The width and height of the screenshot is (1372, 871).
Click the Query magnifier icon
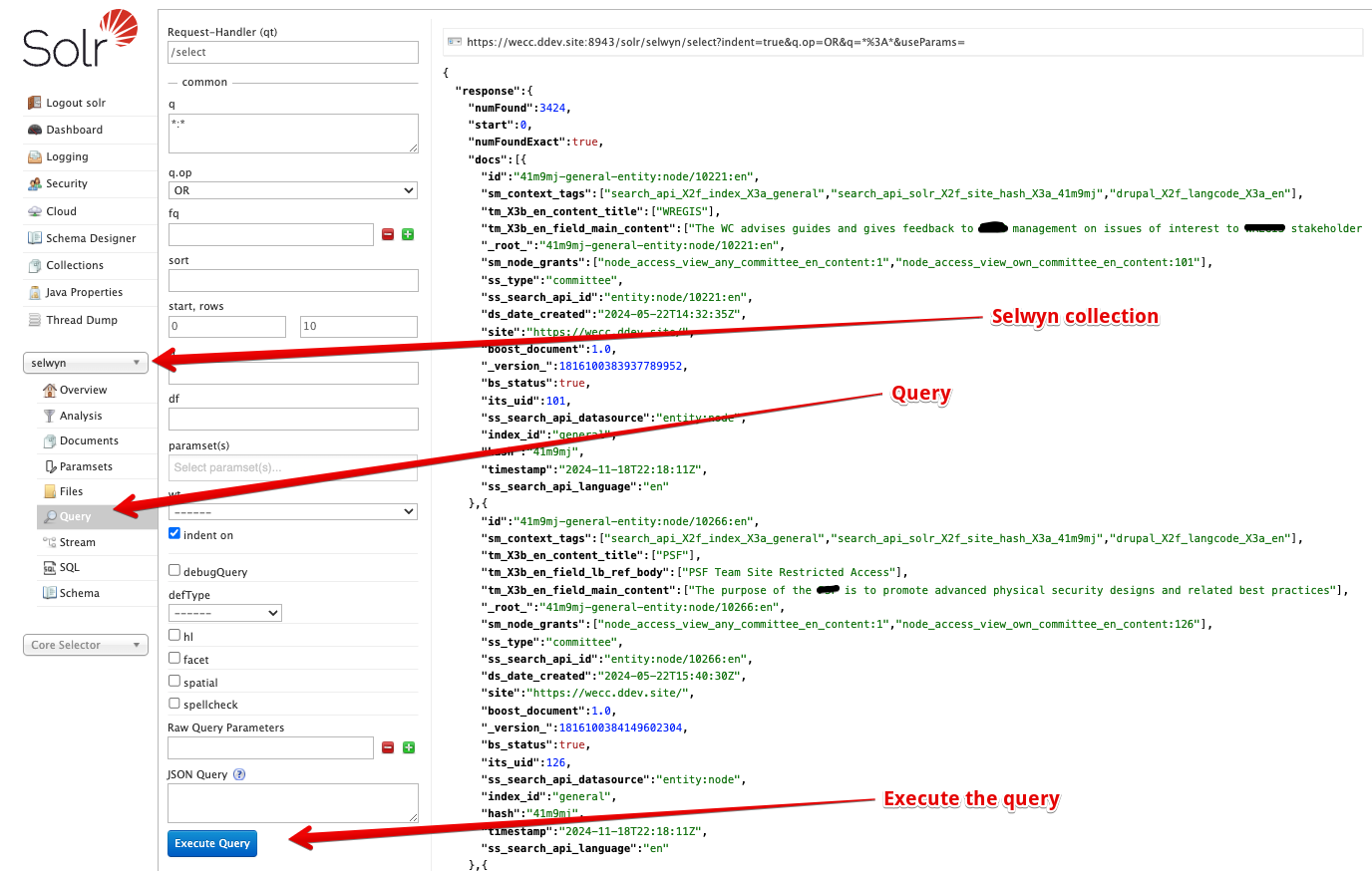click(50, 516)
